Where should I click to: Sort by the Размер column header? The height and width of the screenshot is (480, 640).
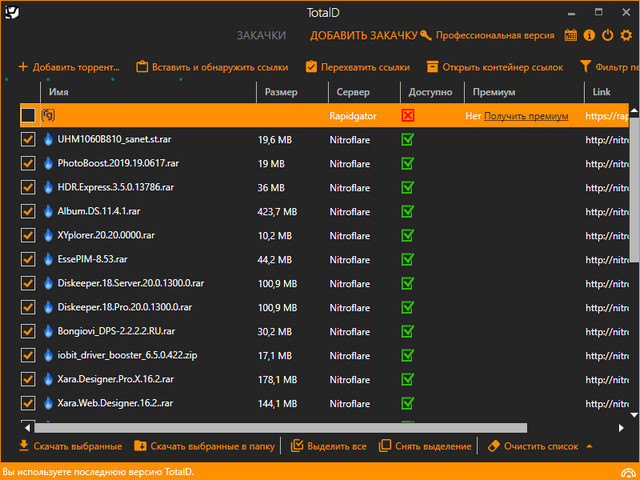click(x=292, y=92)
